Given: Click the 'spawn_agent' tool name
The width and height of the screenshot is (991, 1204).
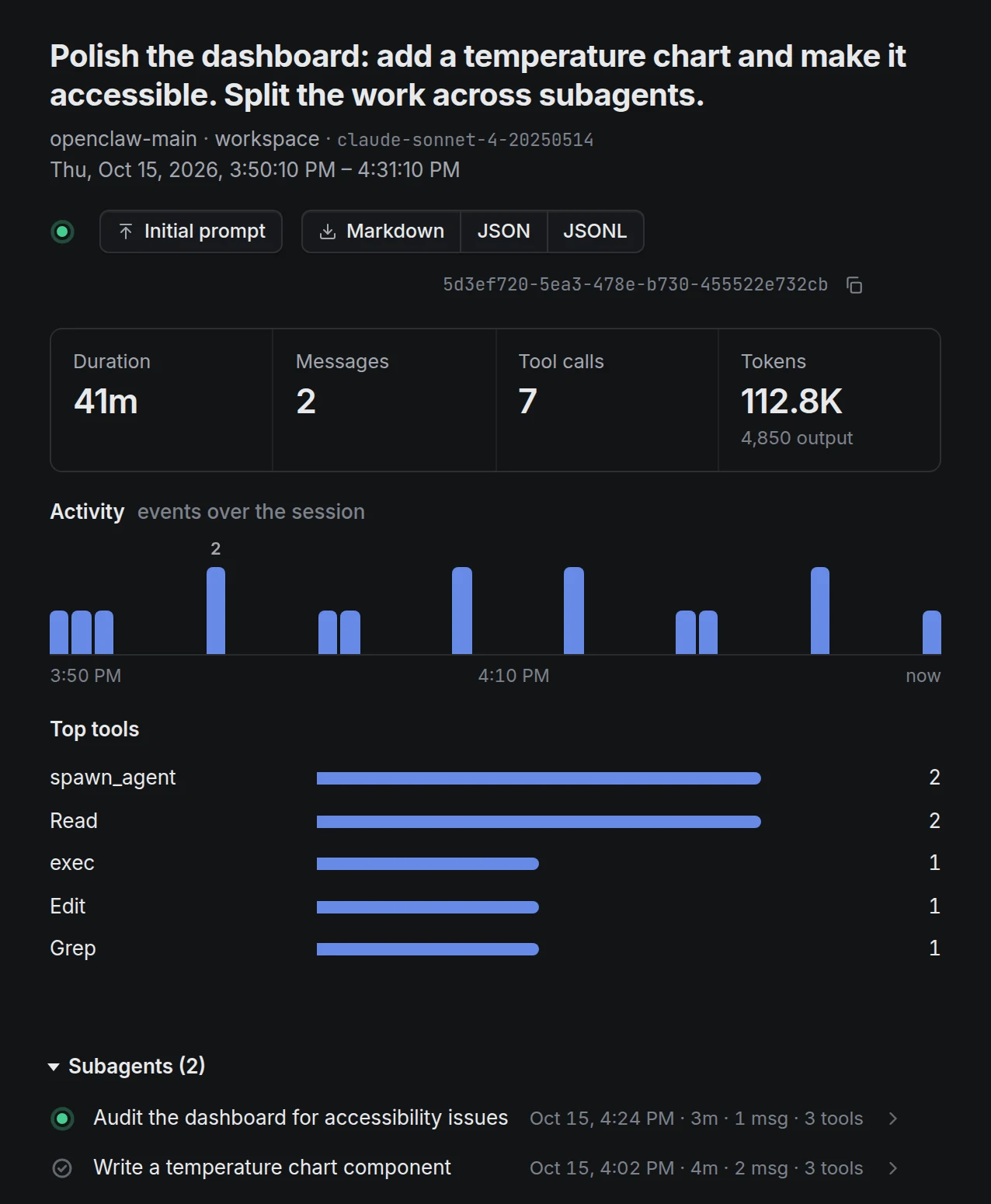Looking at the screenshot, I should 113,778.
